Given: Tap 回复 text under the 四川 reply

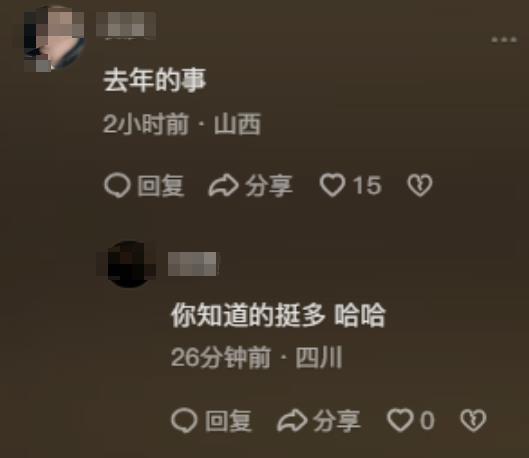Looking at the screenshot, I should 228,421.
